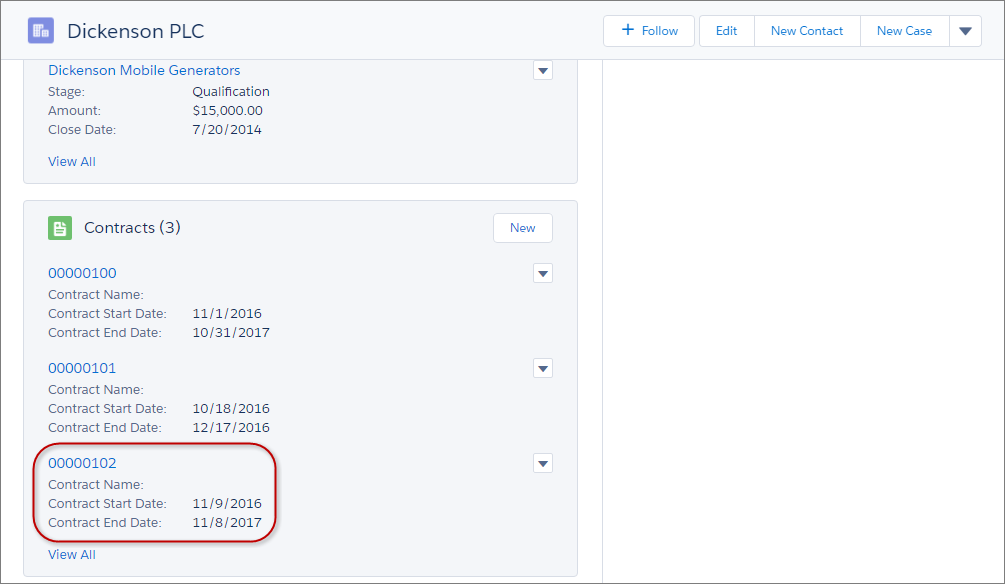Click View All under the opportunity section
1005x584 pixels.
point(72,162)
